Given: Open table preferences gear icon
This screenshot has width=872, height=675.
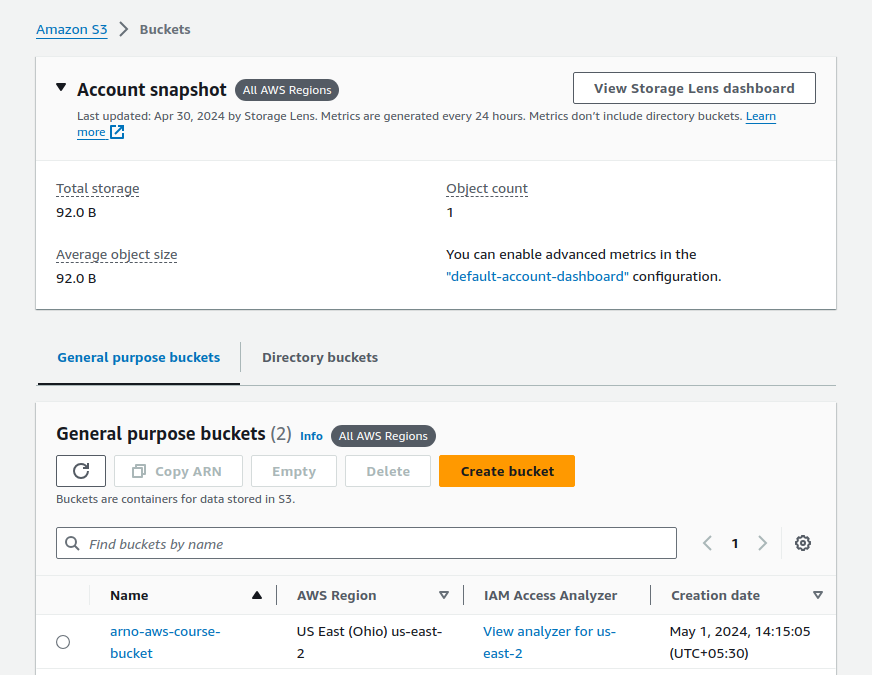Looking at the screenshot, I should tap(802, 543).
